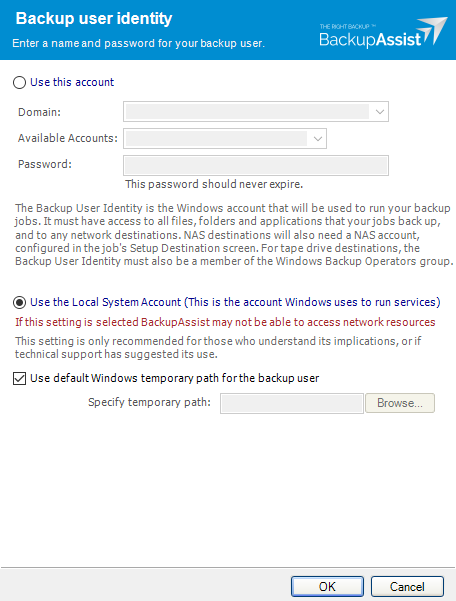Viewport: 456px width, 601px height.
Task: Click inside the Domain combo box field
Action: tap(256, 112)
